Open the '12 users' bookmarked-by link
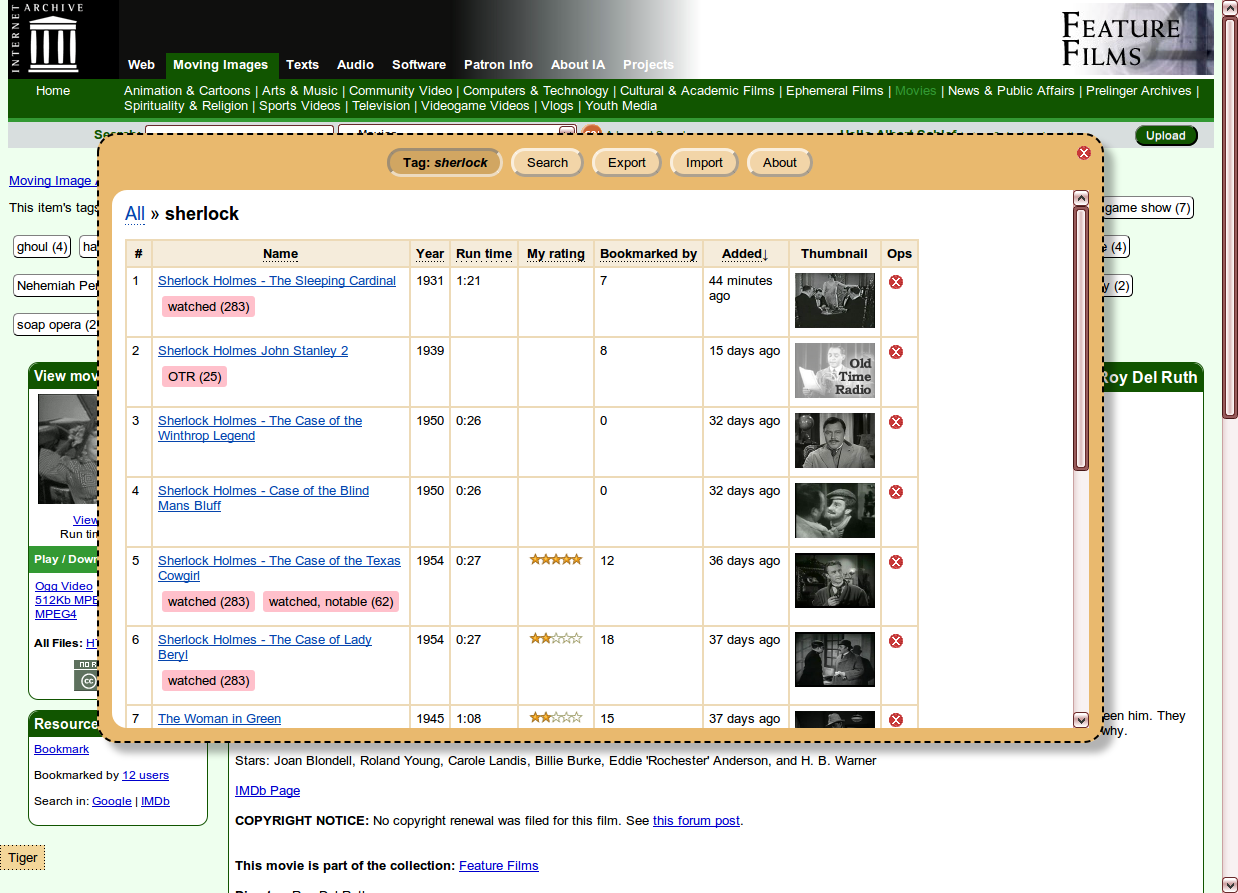The width and height of the screenshot is (1238, 893). tap(145, 775)
